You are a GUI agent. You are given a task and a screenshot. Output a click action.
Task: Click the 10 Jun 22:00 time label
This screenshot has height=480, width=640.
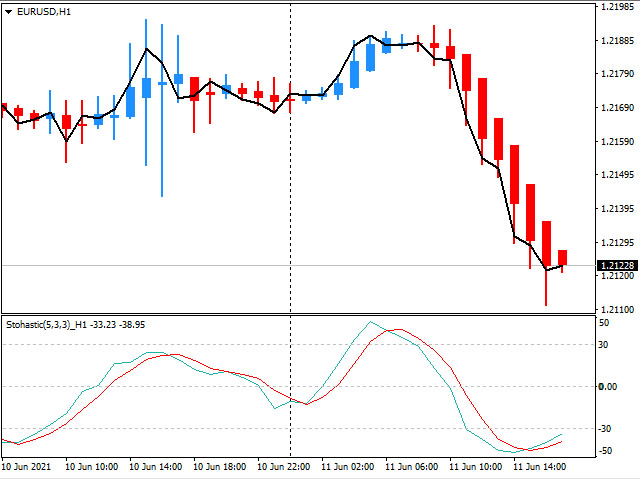coord(284,467)
